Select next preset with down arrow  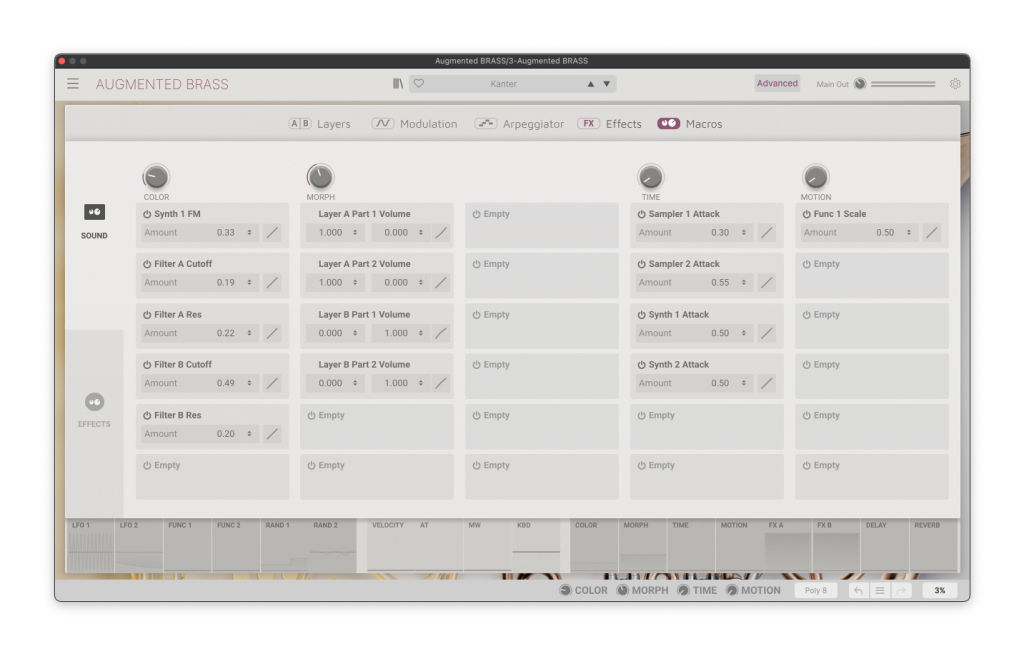tap(607, 84)
